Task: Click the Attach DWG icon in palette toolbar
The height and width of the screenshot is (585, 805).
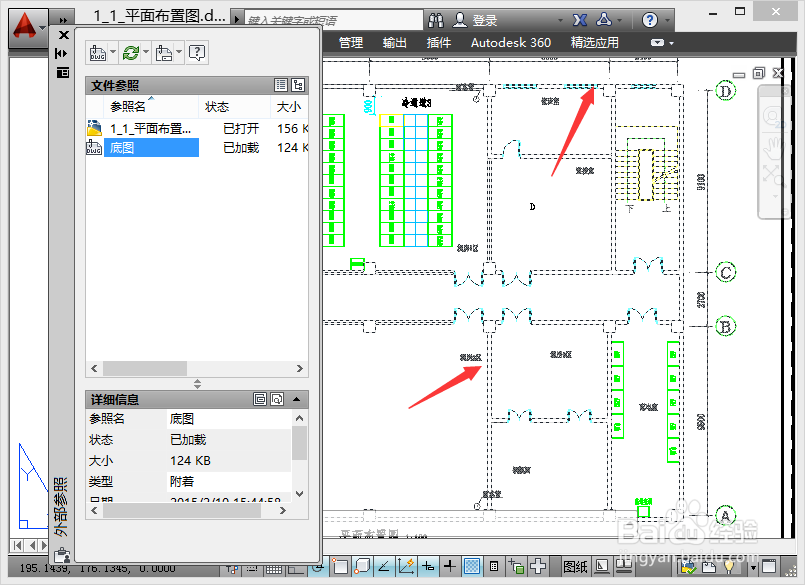Action: 98,52
